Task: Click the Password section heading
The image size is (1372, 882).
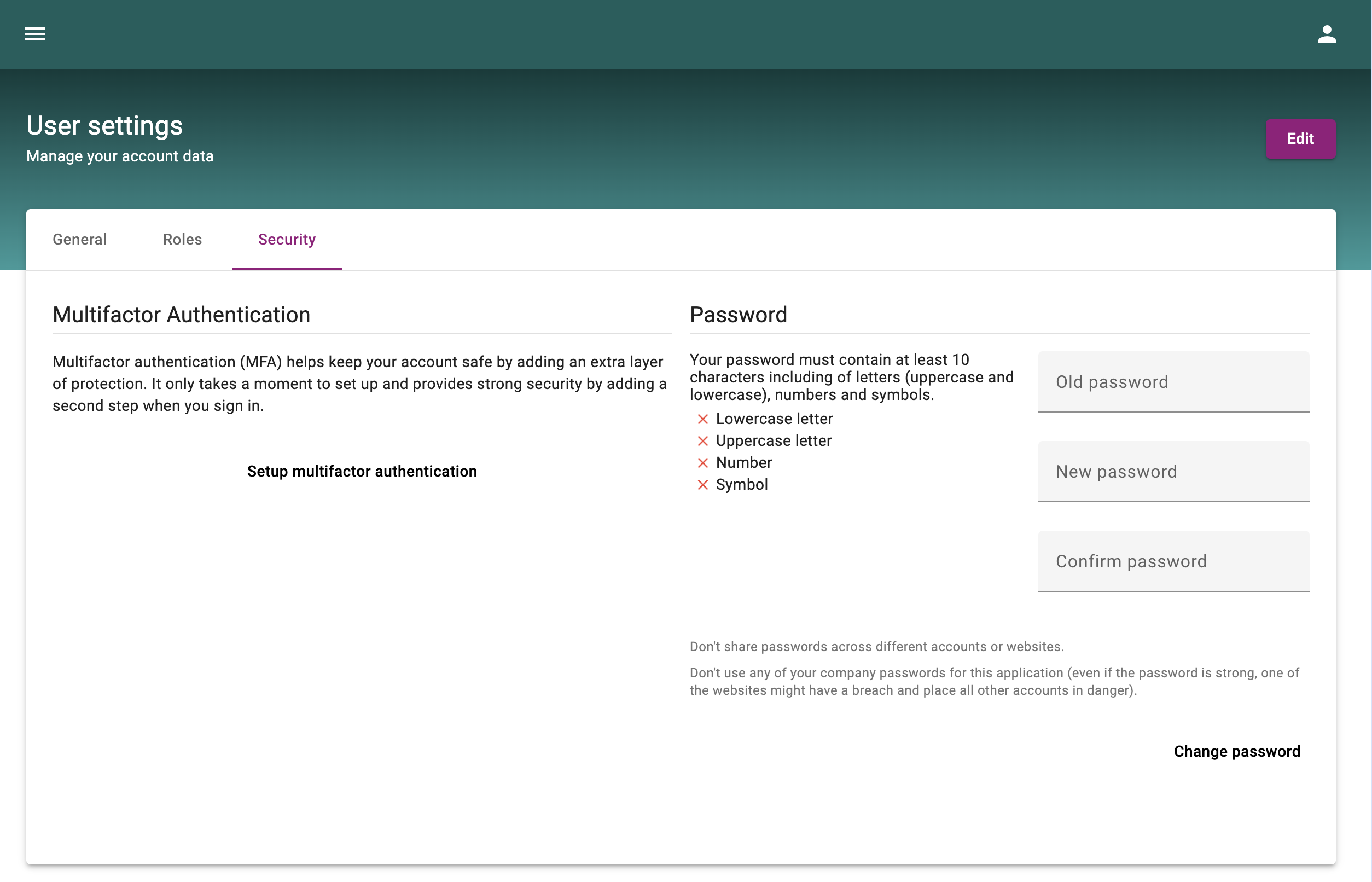Action: [738, 315]
